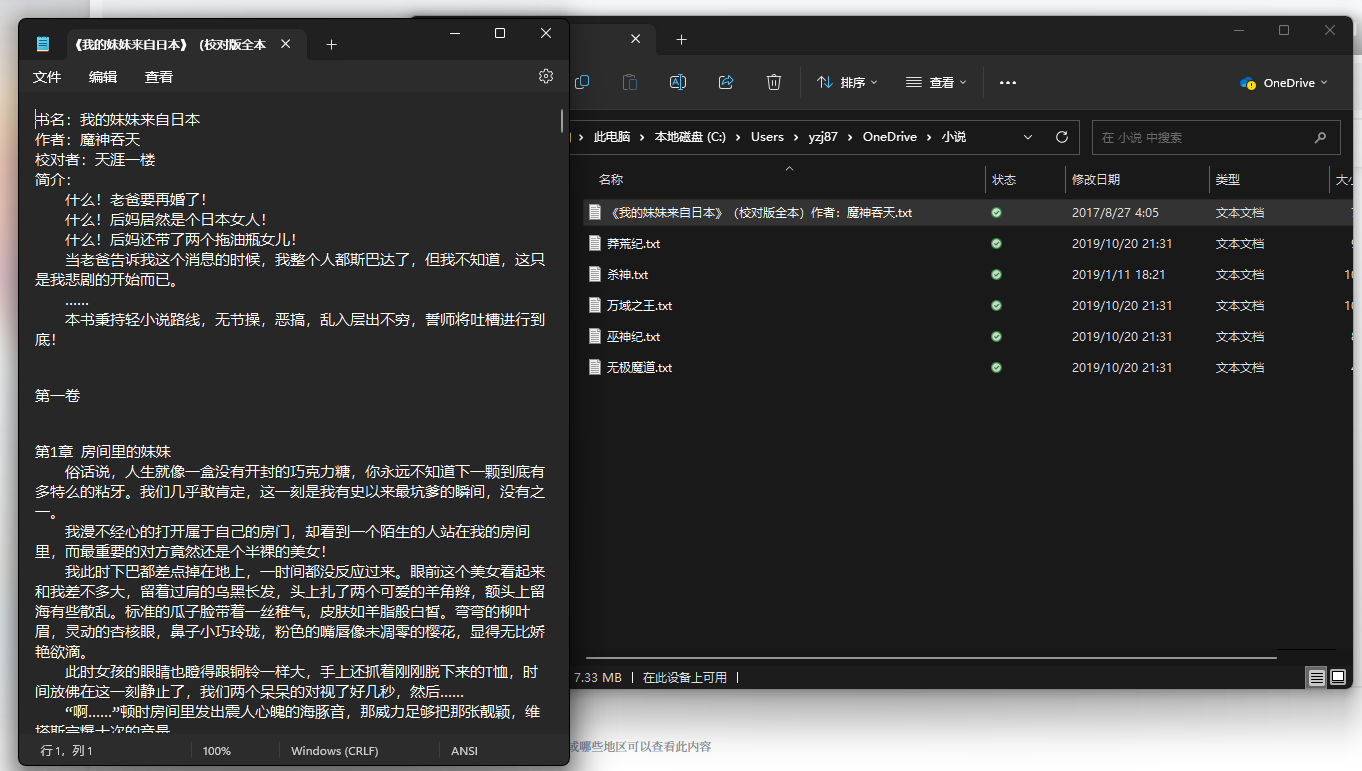Image resolution: width=1362 pixels, height=771 pixels.
Task: Click the copy icon in Explorer toolbar
Action: (582, 83)
